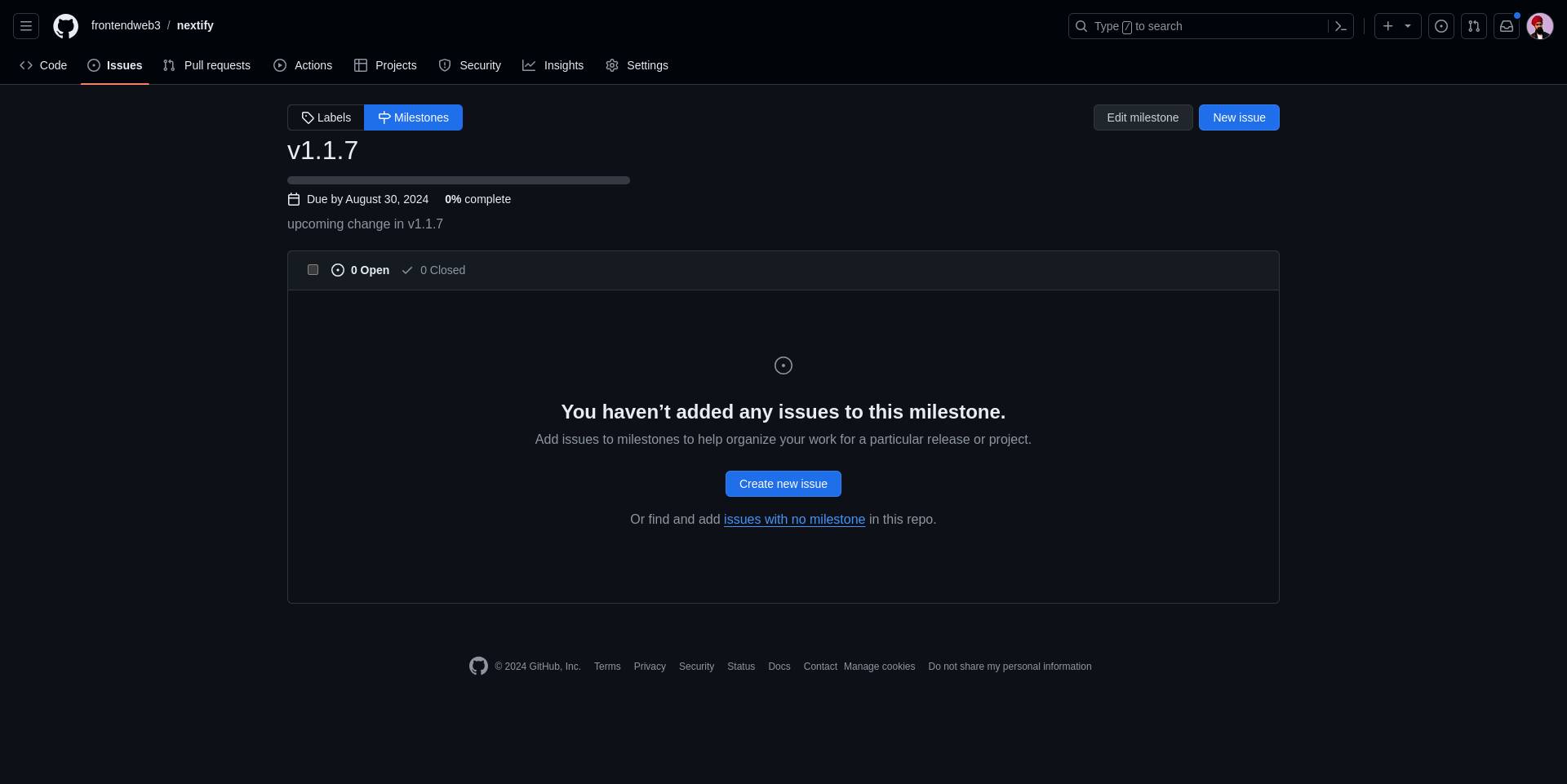The width and height of the screenshot is (1567, 784).
Task: Switch to the Issues tab
Action: (x=115, y=65)
